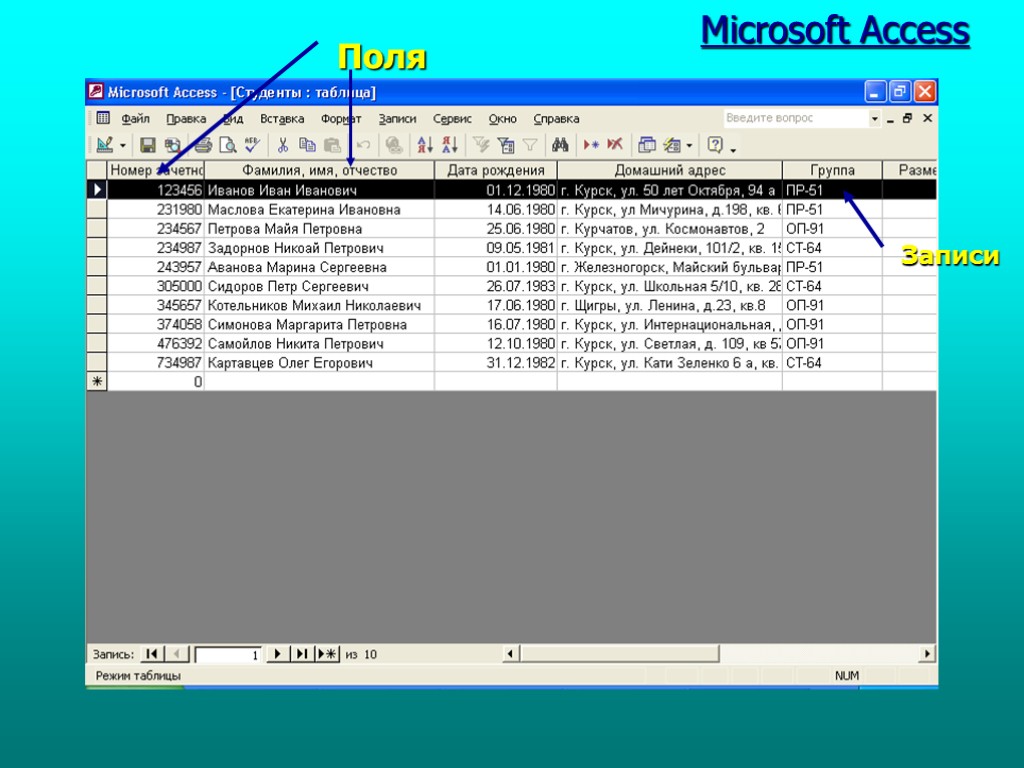The image size is (1024, 768).
Task: Select the new blank record row marker
Action: point(97,382)
